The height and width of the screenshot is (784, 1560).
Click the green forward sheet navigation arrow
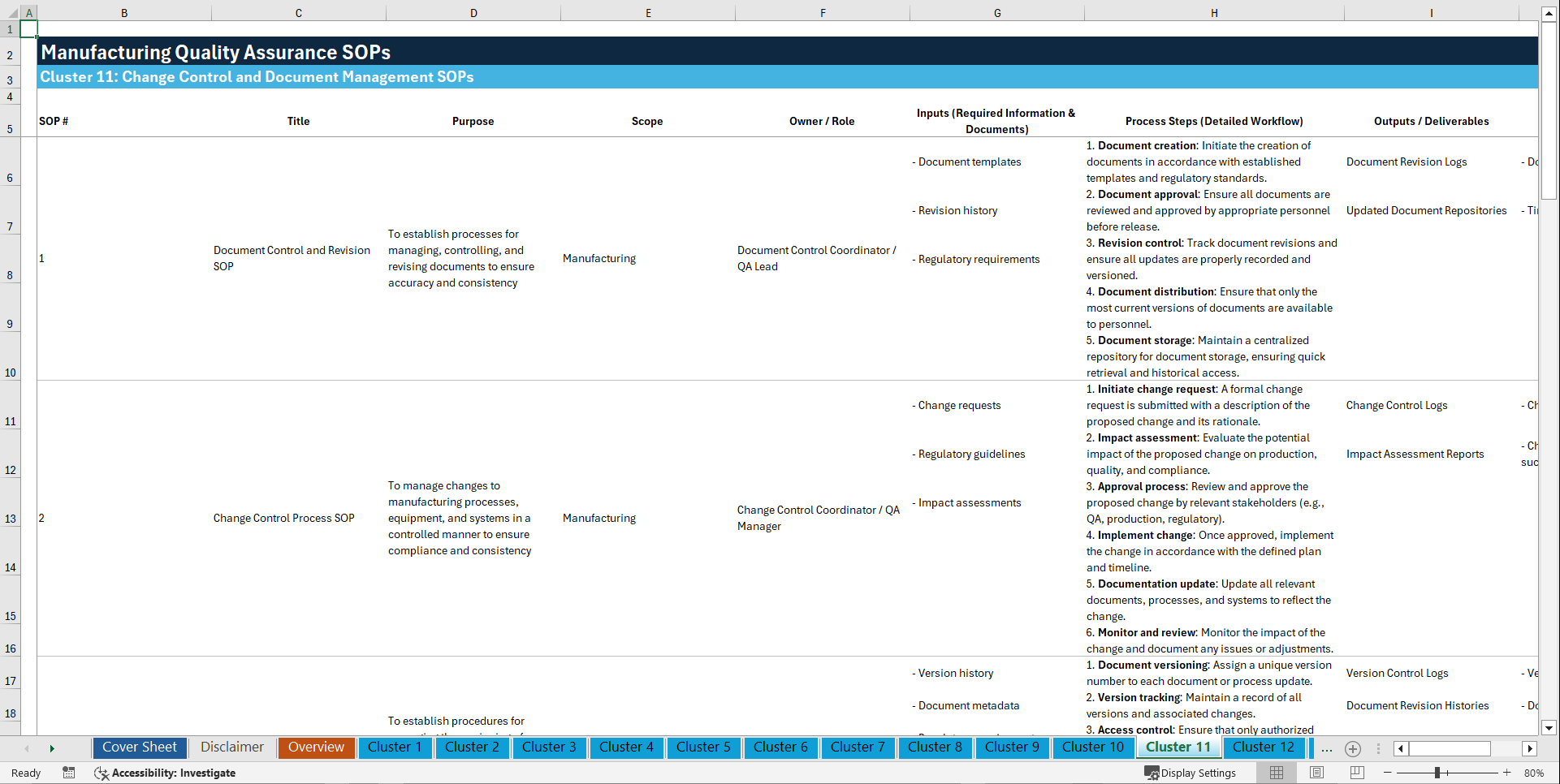click(52, 748)
